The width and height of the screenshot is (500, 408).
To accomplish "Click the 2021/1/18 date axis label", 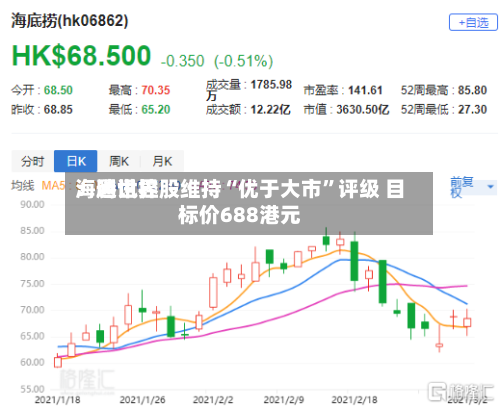I will 57,400.
